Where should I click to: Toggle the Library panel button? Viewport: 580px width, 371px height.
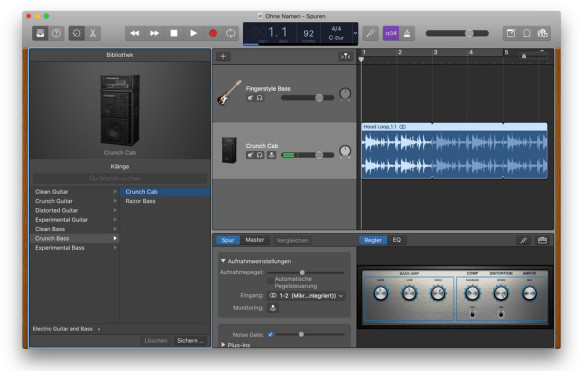(40, 33)
